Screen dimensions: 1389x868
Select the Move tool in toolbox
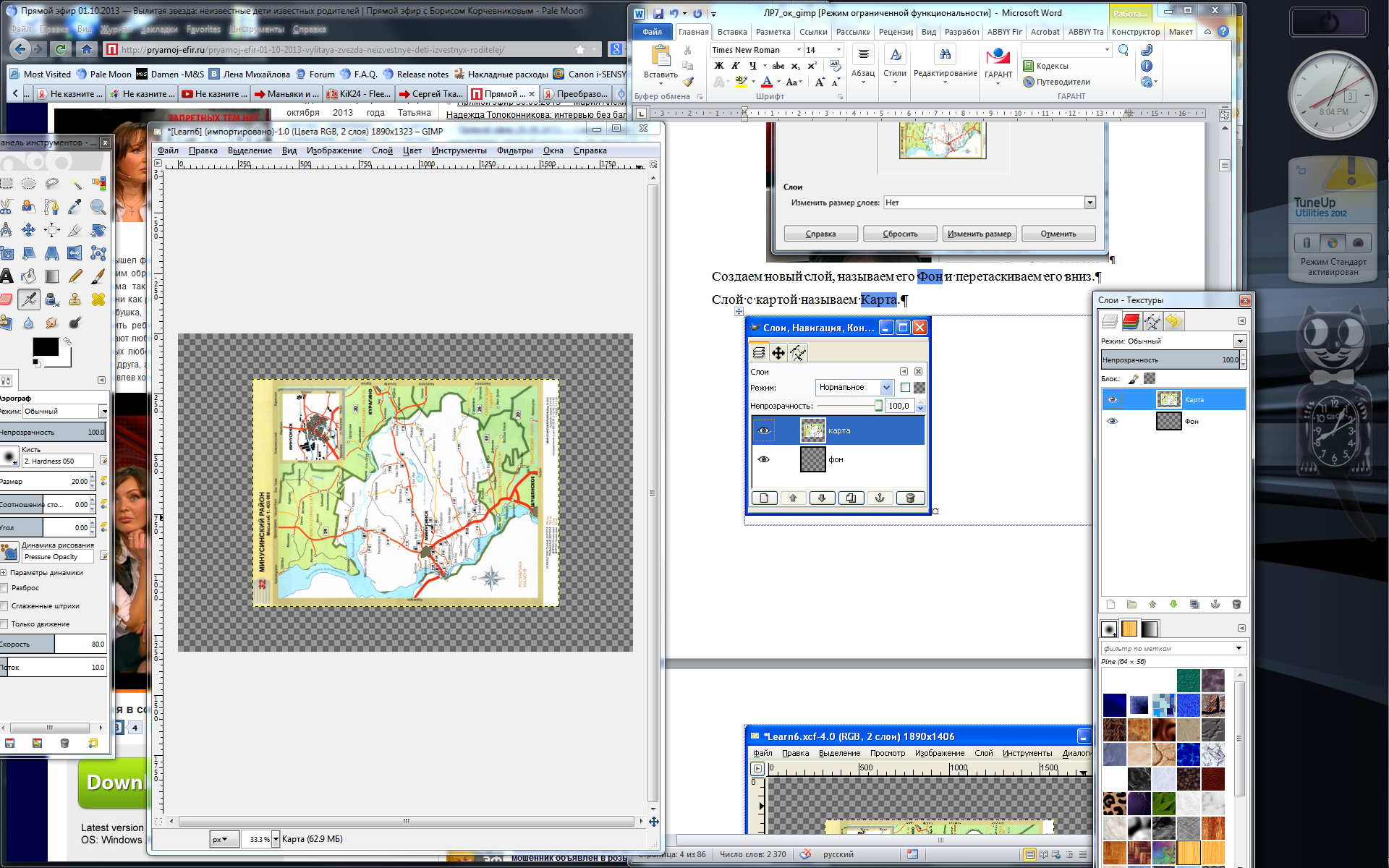28,230
